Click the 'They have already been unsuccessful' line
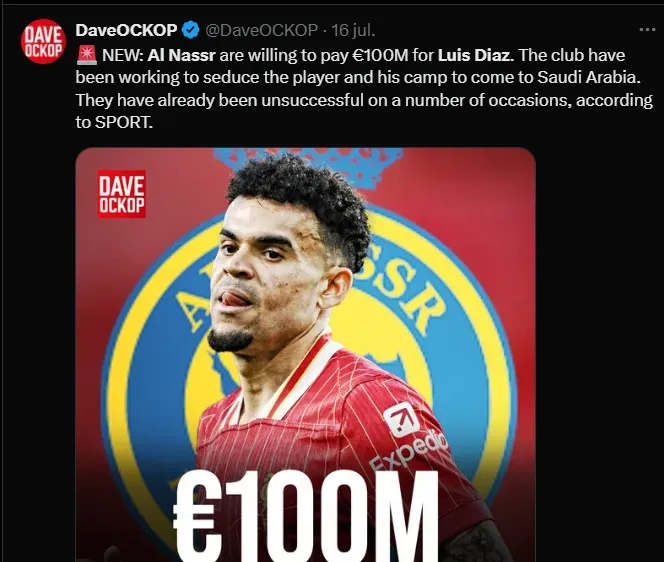This screenshot has height=562, width=664. click(x=219, y=100)
